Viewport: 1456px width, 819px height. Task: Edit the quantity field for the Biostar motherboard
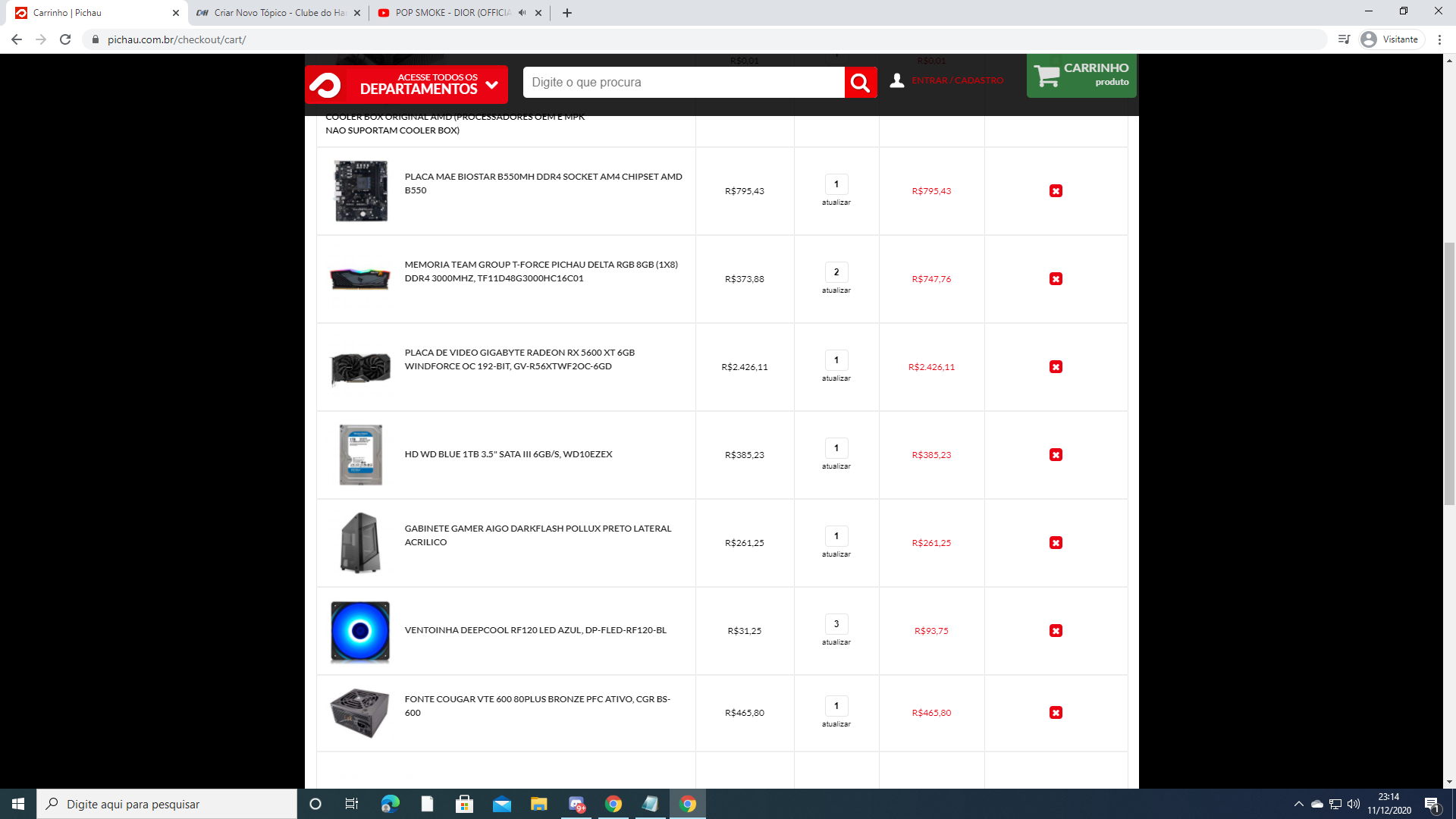[x=836, y=184]
